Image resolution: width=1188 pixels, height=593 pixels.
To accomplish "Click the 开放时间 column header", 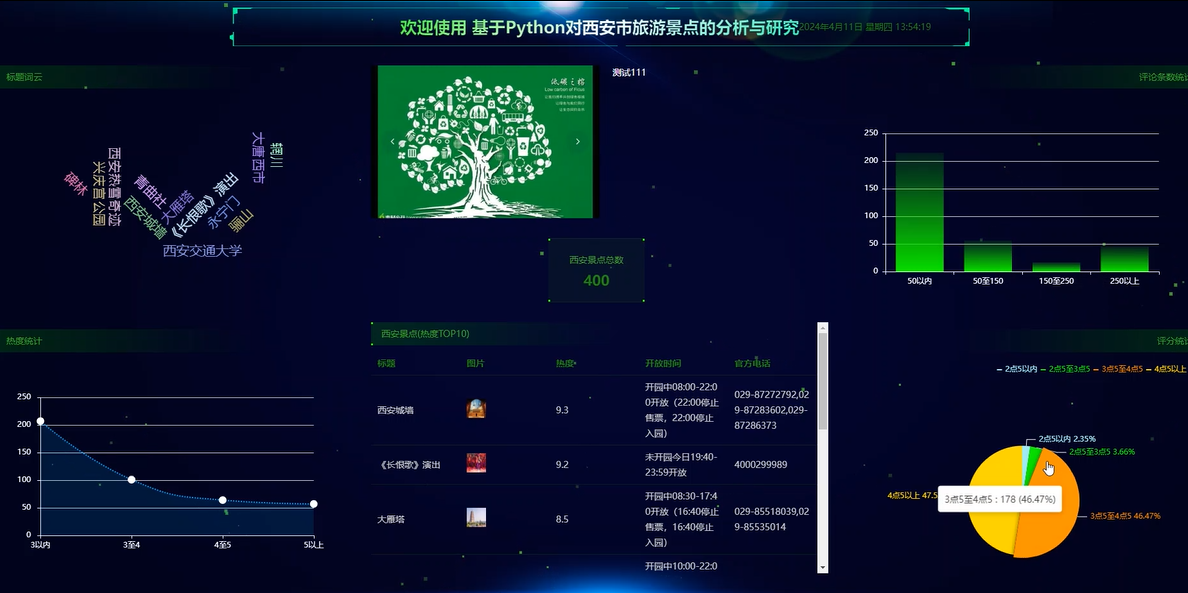I will pyautogui.click(x=662, y=364).
